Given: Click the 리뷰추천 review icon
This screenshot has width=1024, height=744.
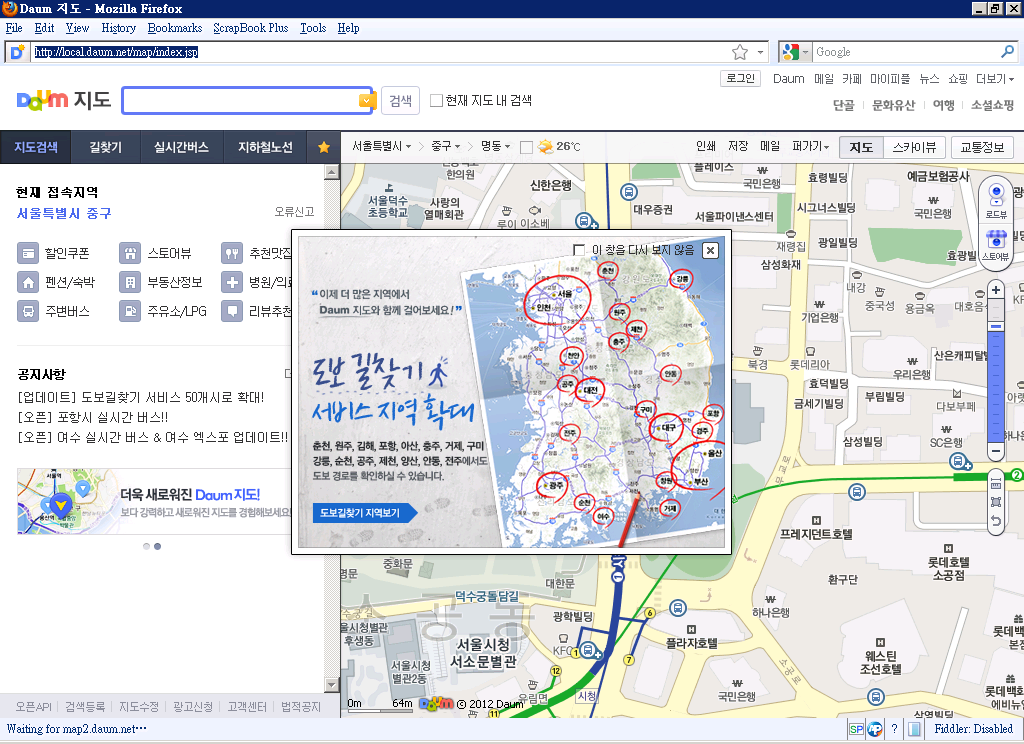Looking at the screenshot, I should (x=232, y=311).
